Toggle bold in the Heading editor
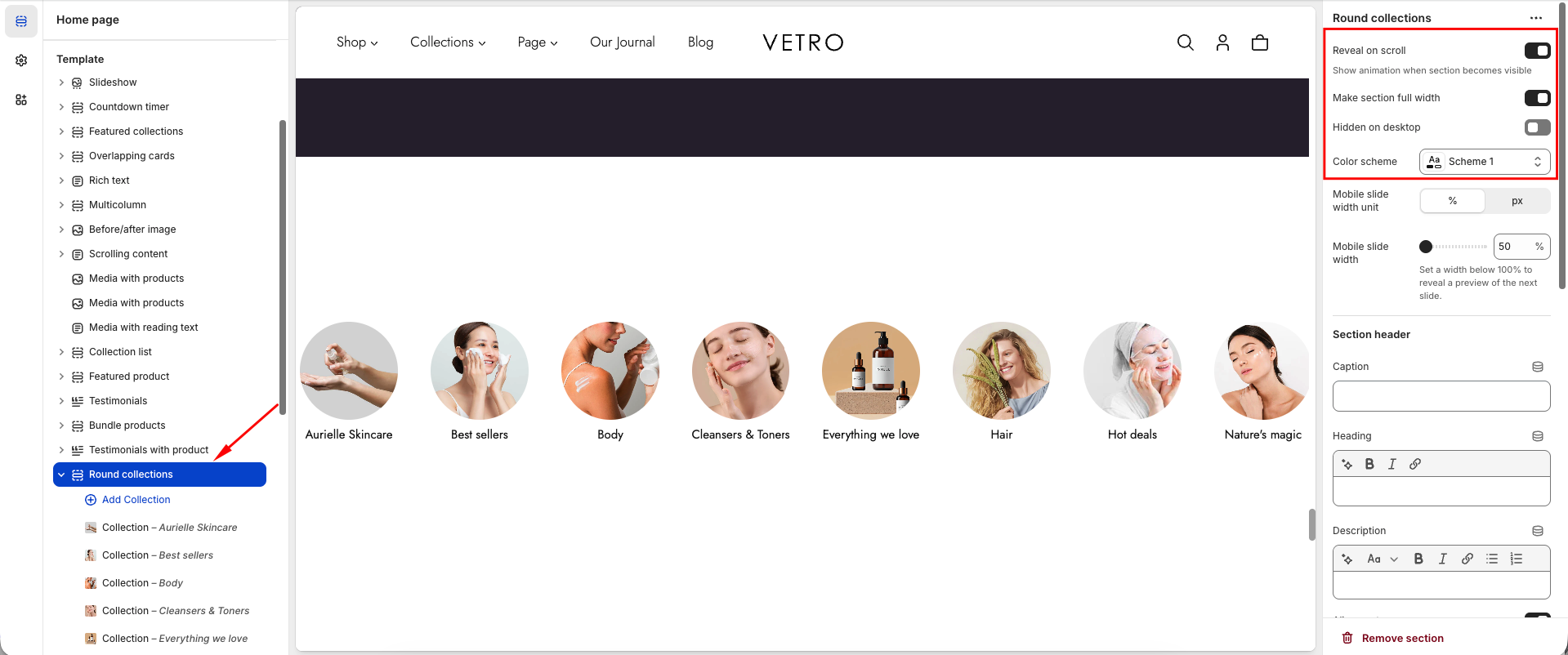 tap(1369, 464)
